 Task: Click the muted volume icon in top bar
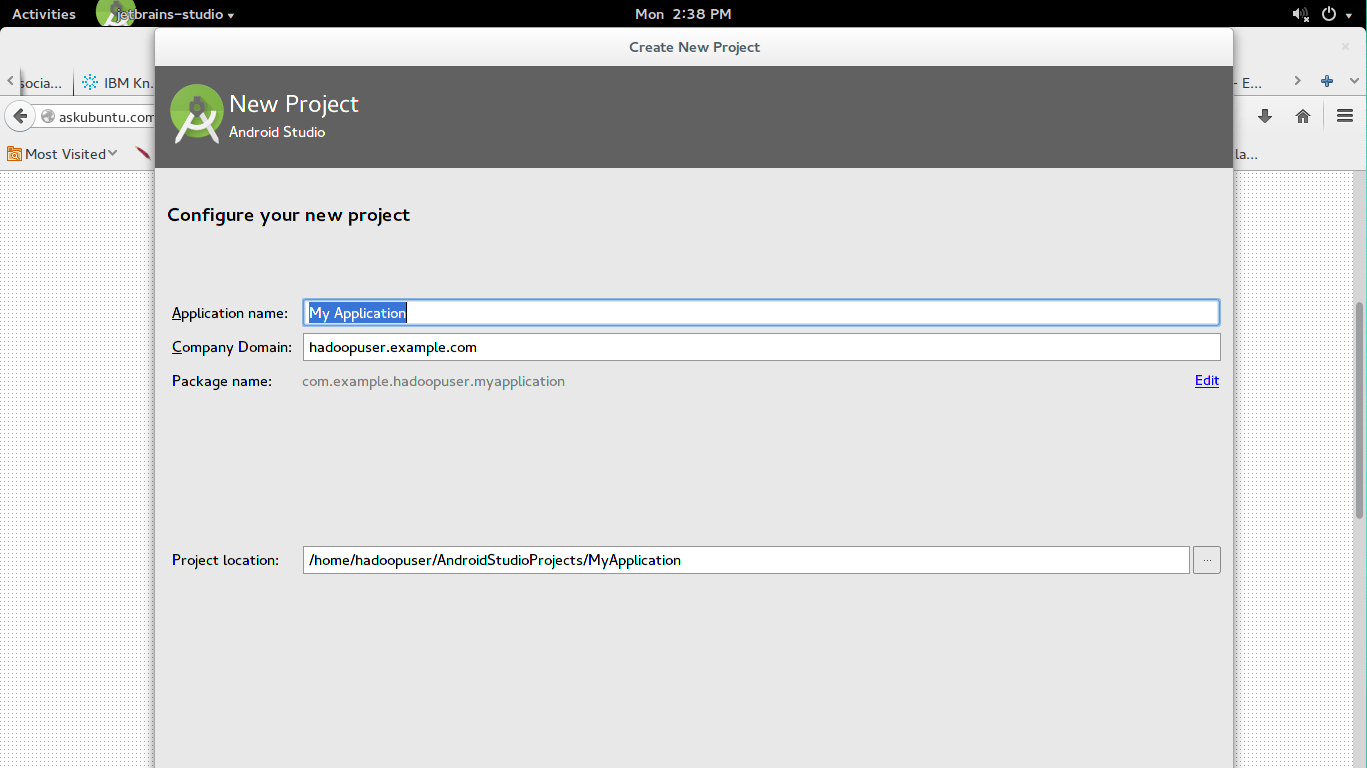[x=1300, y=14]
